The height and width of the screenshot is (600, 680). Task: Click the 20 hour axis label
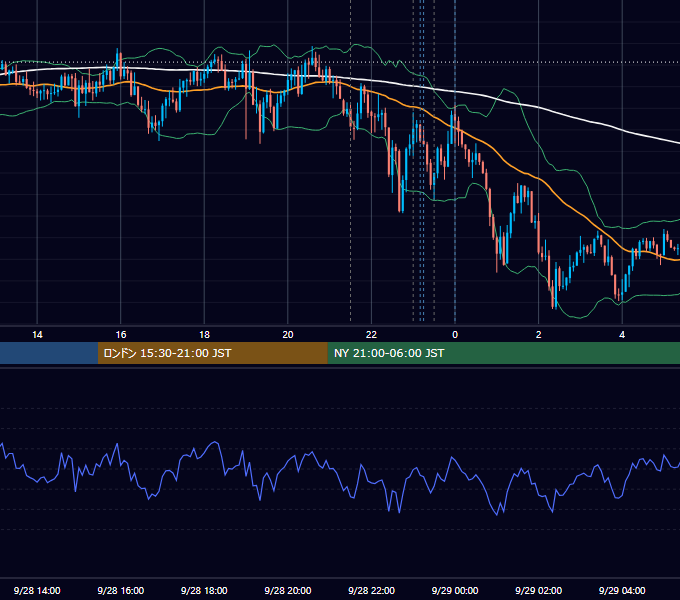click(288, 335)
